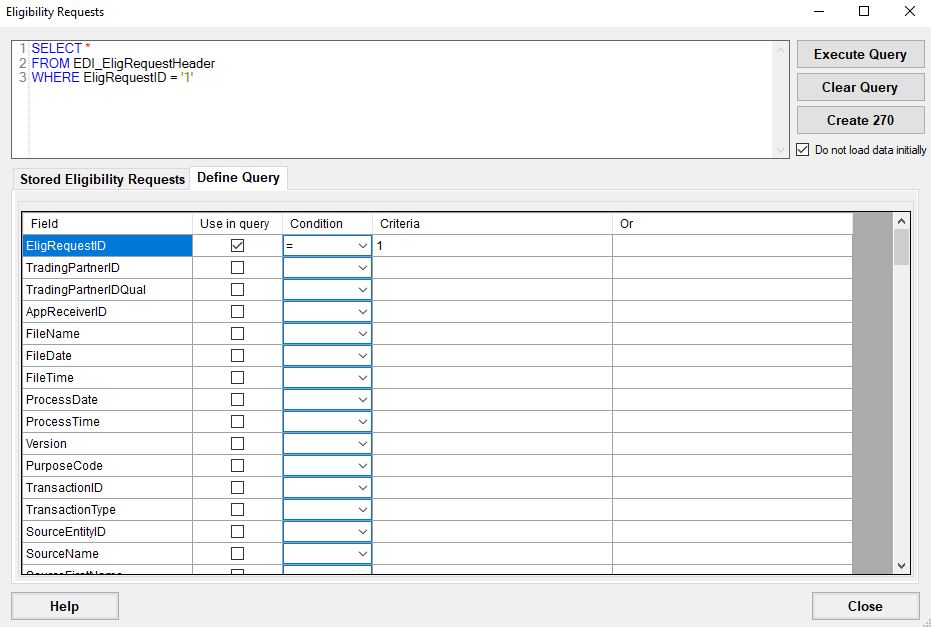Image resolution: width=931 pixels, height=627 pixels.
Task: Click the Field column header
Action: point(107,224)
